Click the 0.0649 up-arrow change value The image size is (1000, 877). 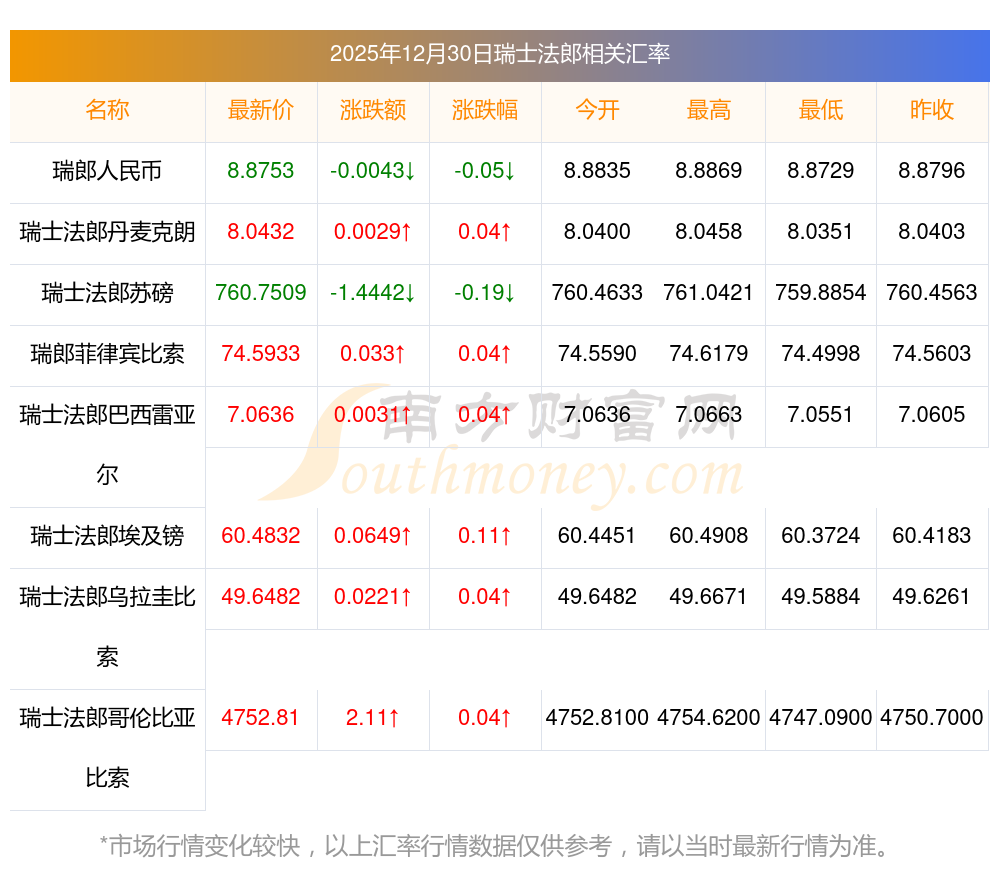coord(373,536)
